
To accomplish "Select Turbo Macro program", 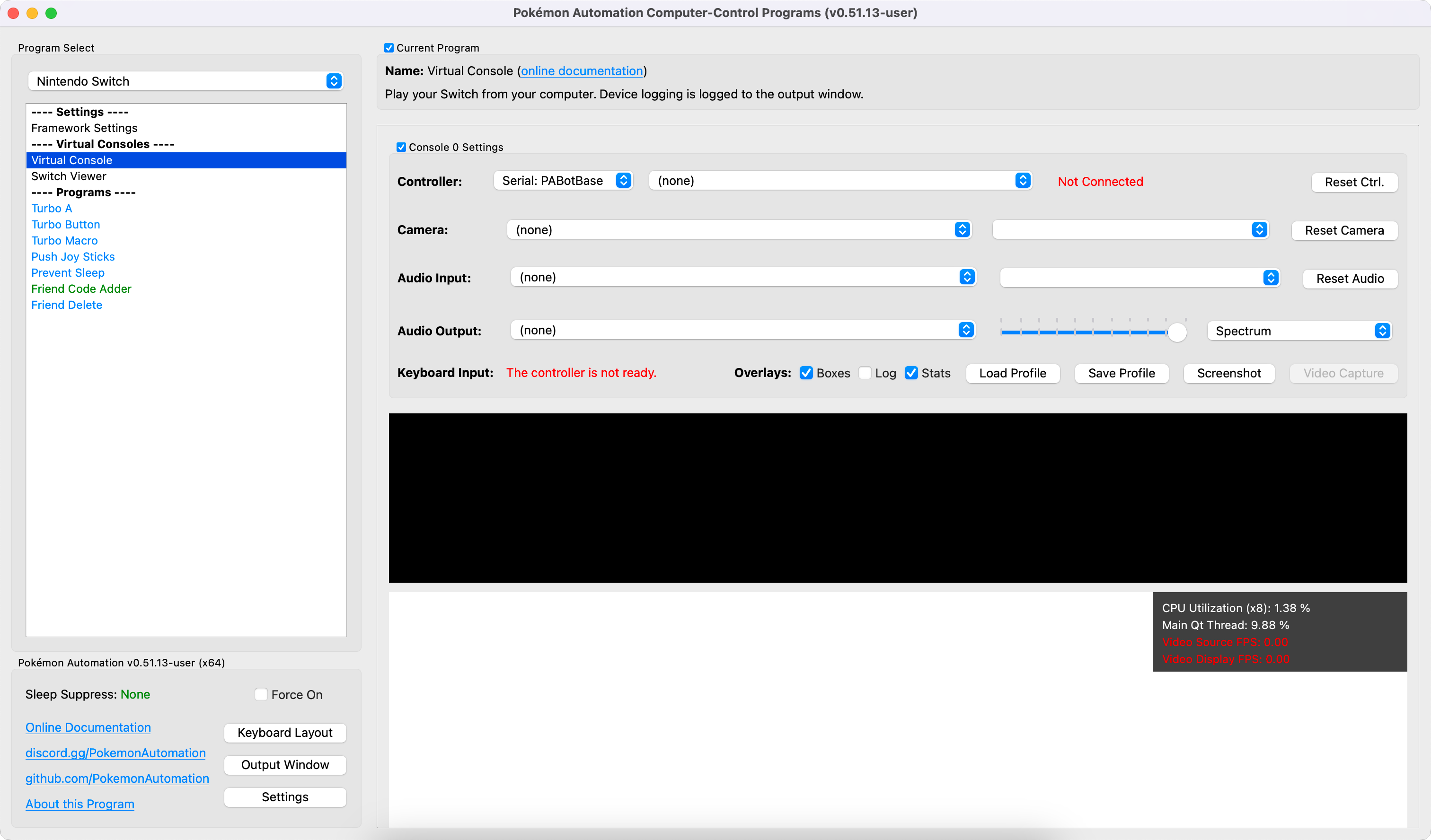I will 64,241.
